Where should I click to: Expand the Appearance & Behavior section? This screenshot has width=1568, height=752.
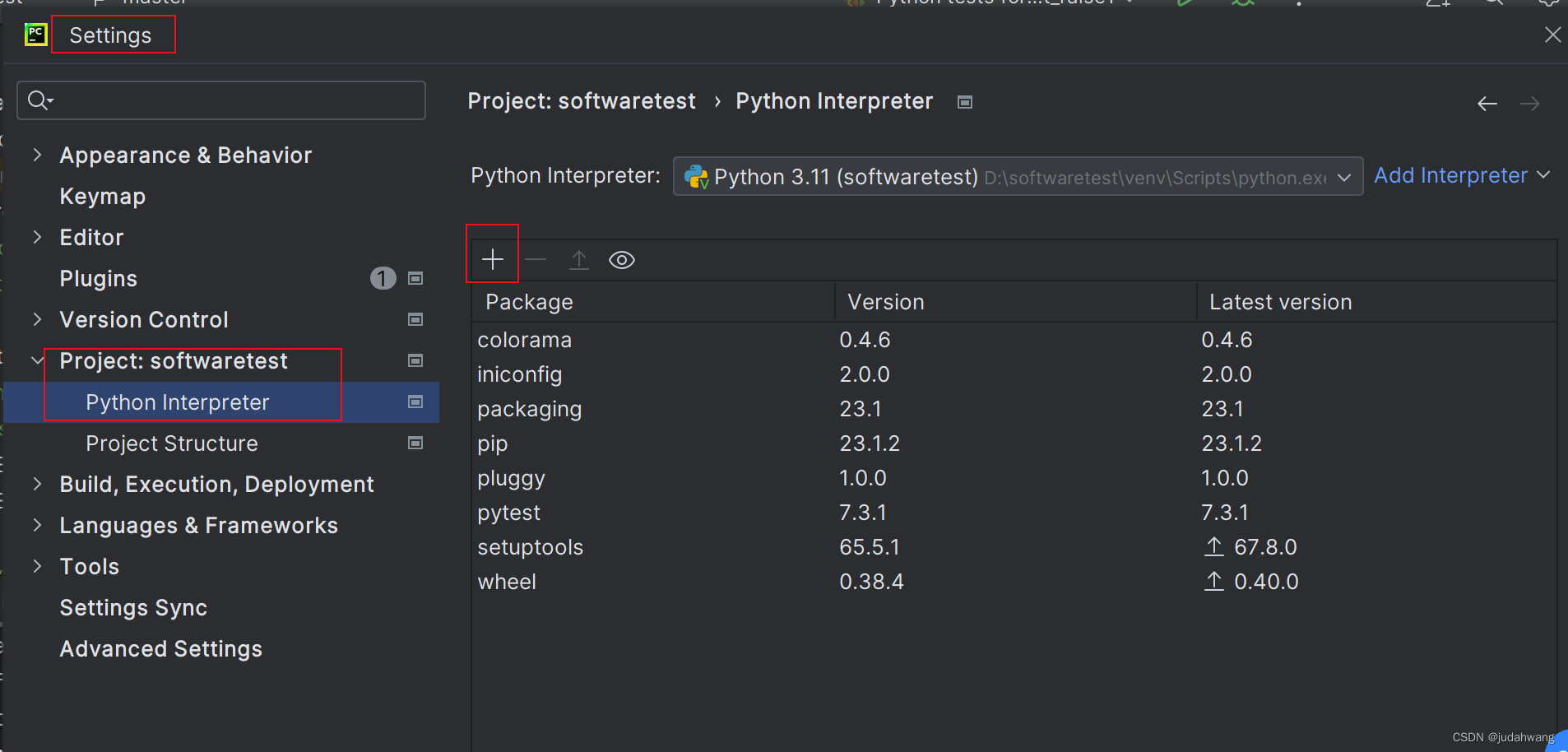(37, 155)
